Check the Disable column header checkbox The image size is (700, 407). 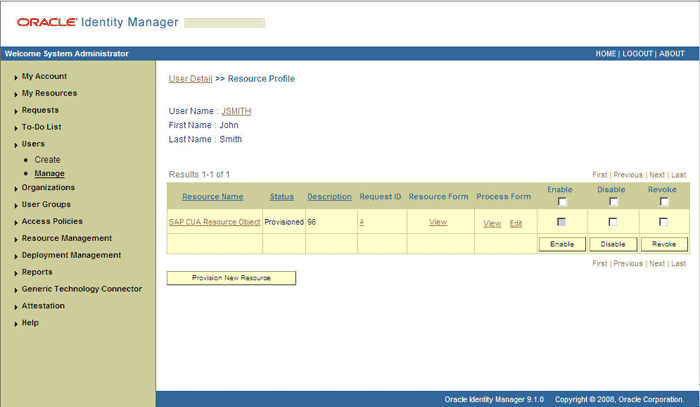pyautogui.click(x=613, y=202)
